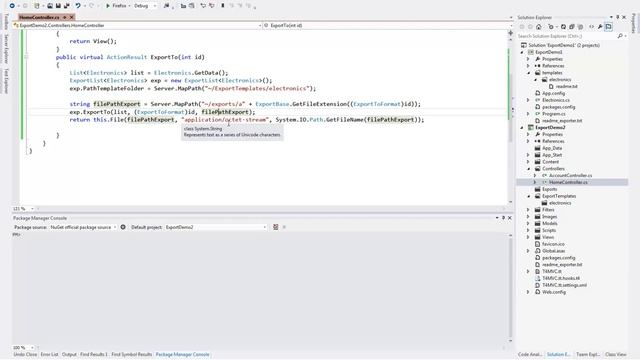The image size is (640, 360).
Task: Switch to the Find Results 1 tab
Action: (x=93, y=354)
